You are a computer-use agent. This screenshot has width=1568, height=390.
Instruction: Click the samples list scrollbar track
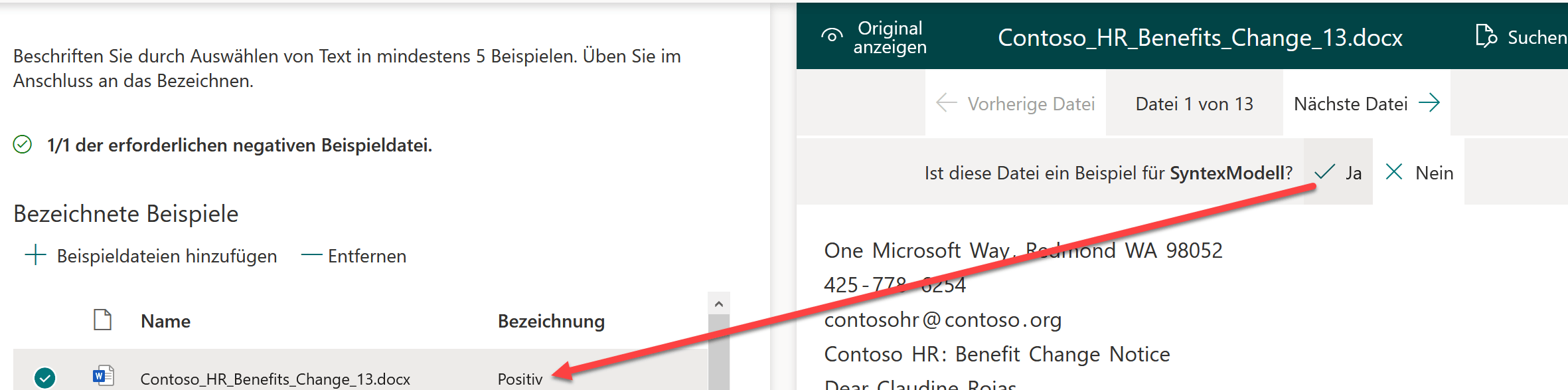pos(718,353)
